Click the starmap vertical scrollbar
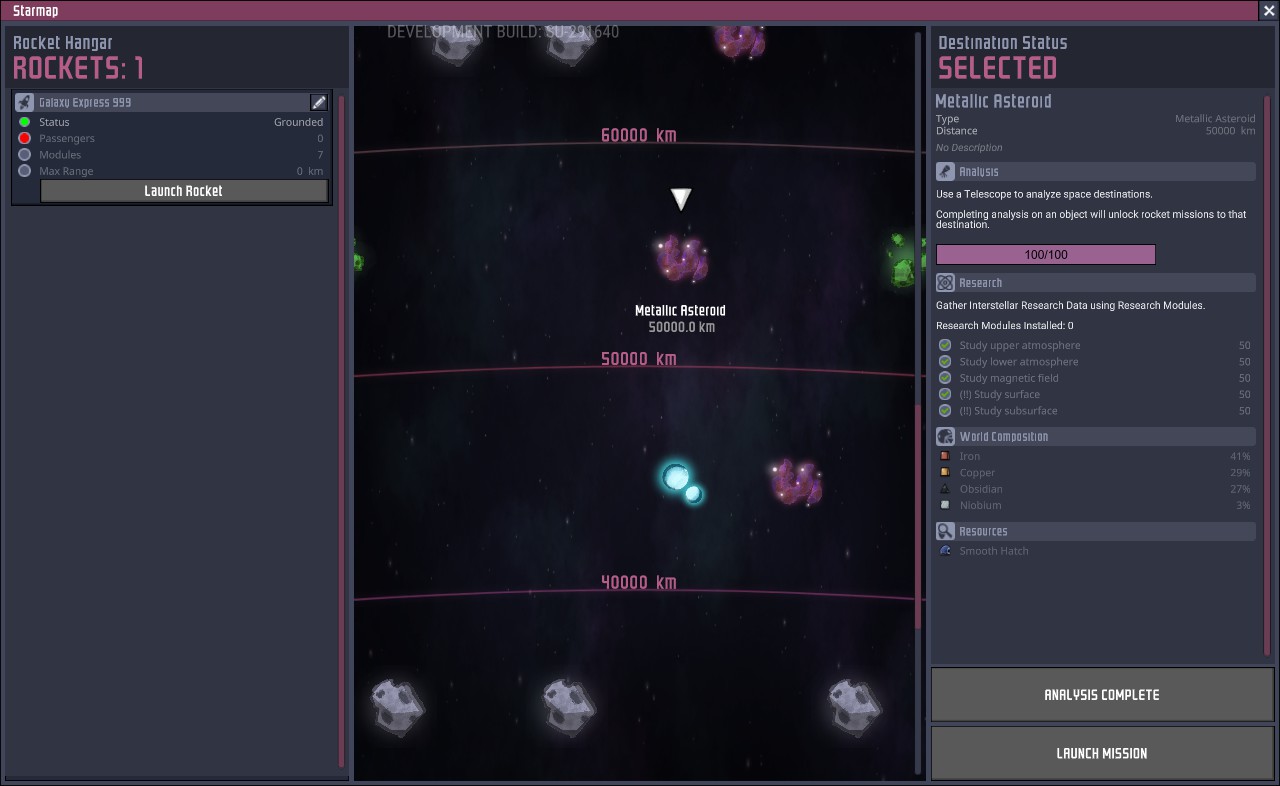Screen dimensions: 1280x786 (918, 515)
